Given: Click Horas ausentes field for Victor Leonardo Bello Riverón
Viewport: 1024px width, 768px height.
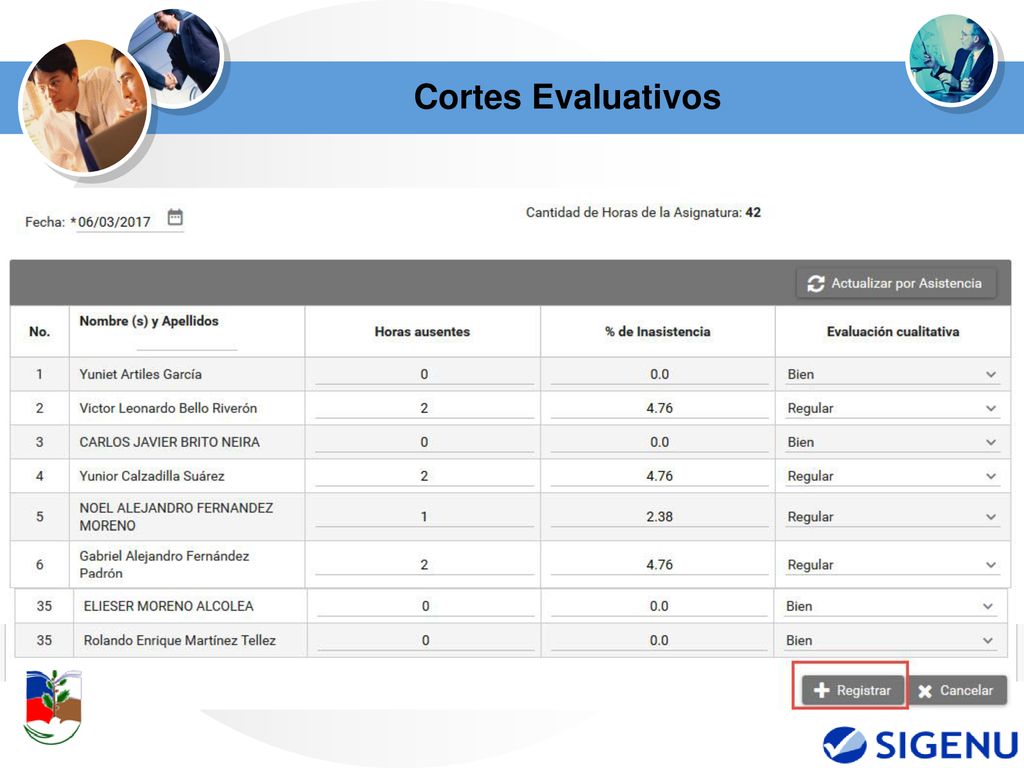Looking at the screenshot, I should click(424, 408).
